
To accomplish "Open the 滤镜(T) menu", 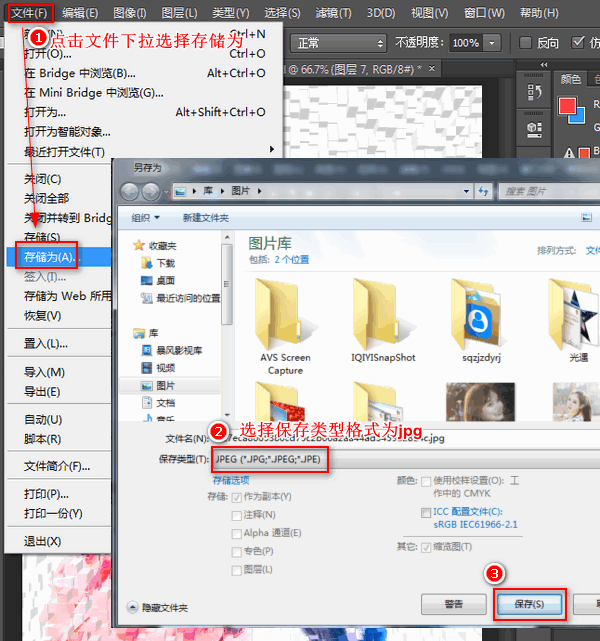I will click(x=333, y=13).
